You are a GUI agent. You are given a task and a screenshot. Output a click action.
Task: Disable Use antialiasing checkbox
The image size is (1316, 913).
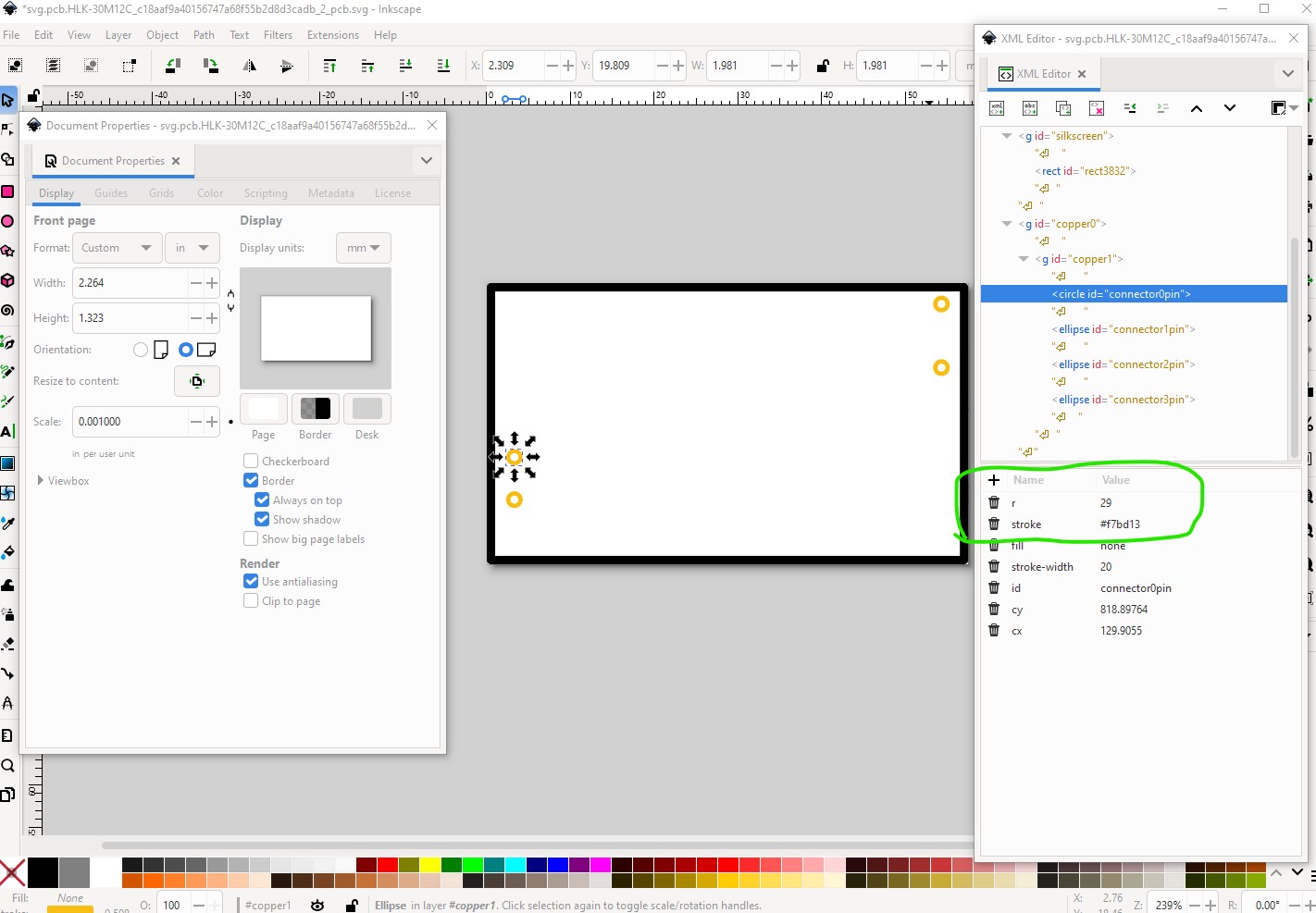(251, 581)
